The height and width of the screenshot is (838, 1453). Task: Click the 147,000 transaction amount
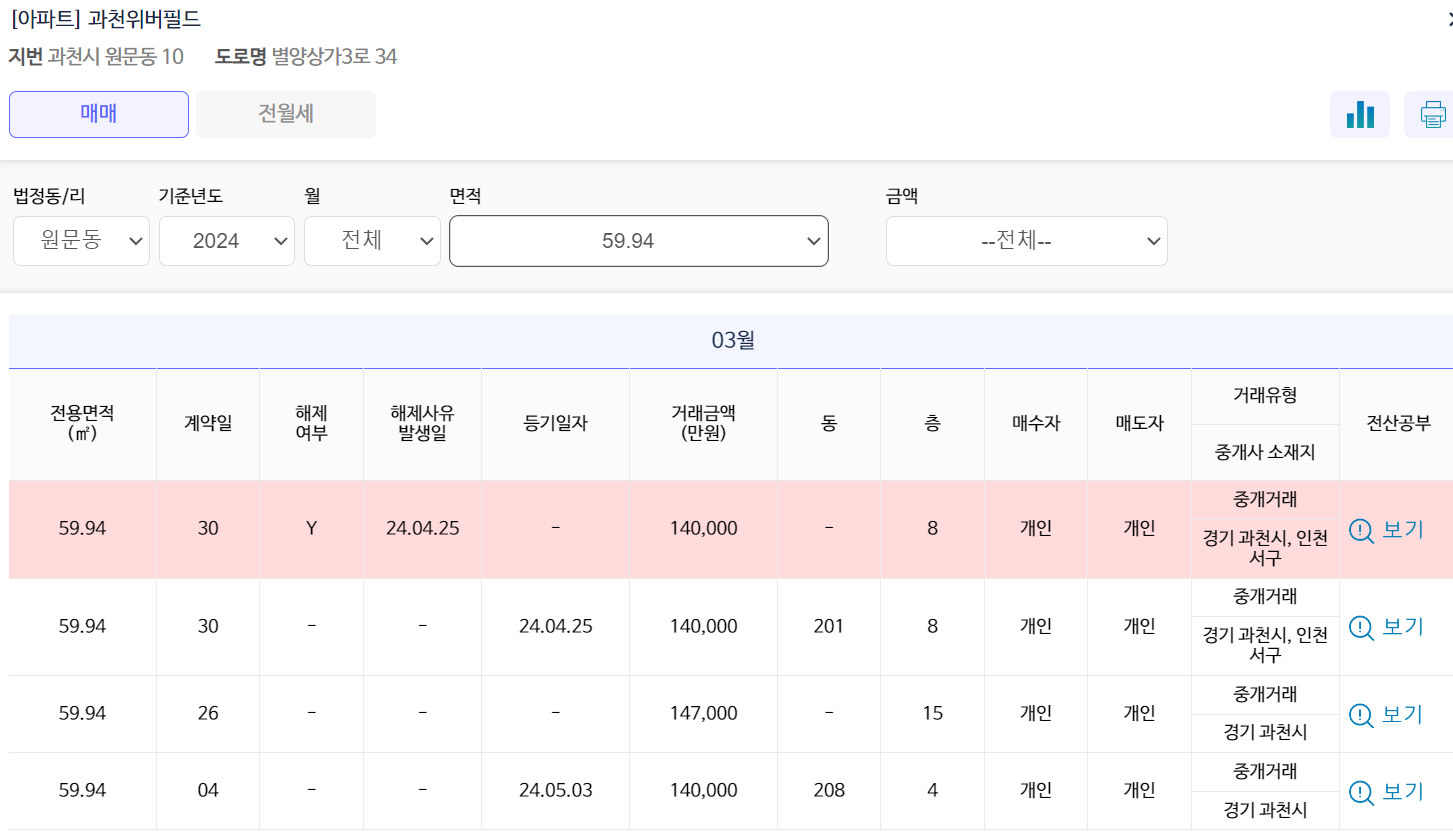pos(703,713)
